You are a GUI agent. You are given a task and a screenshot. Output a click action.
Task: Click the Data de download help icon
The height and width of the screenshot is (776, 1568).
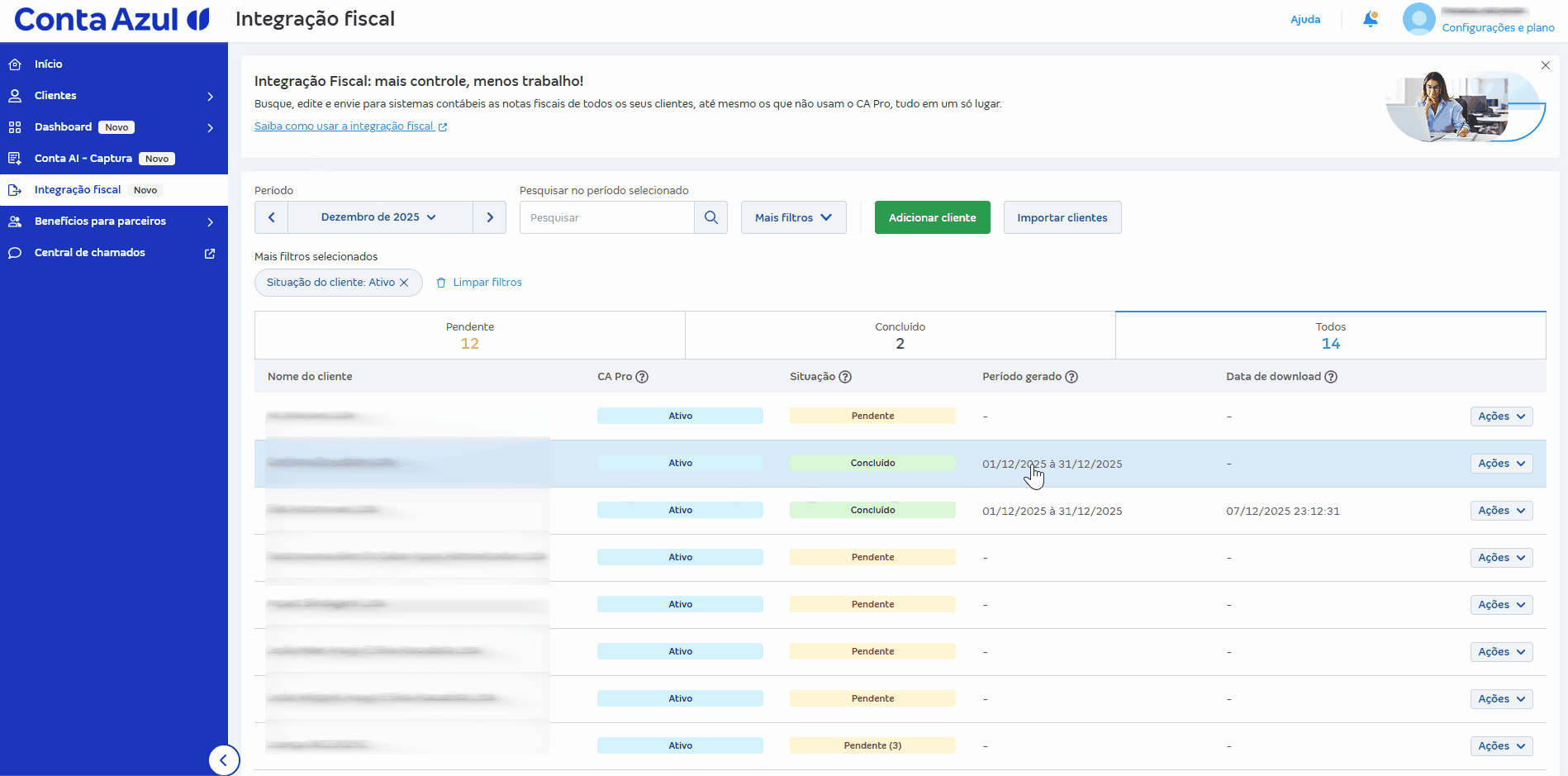pos(1331,377)
